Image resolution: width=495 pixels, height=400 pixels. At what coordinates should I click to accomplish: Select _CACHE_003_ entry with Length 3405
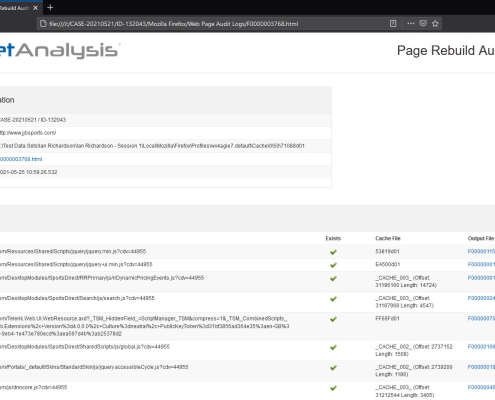(x=405, y=391)
